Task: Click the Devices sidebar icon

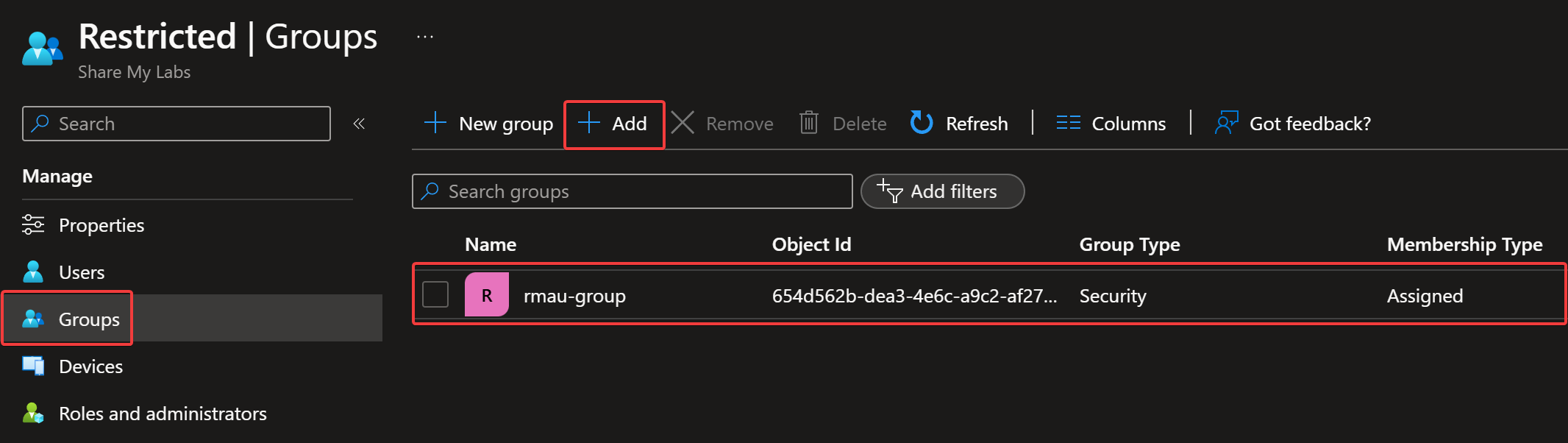Action: coord(33,366)
